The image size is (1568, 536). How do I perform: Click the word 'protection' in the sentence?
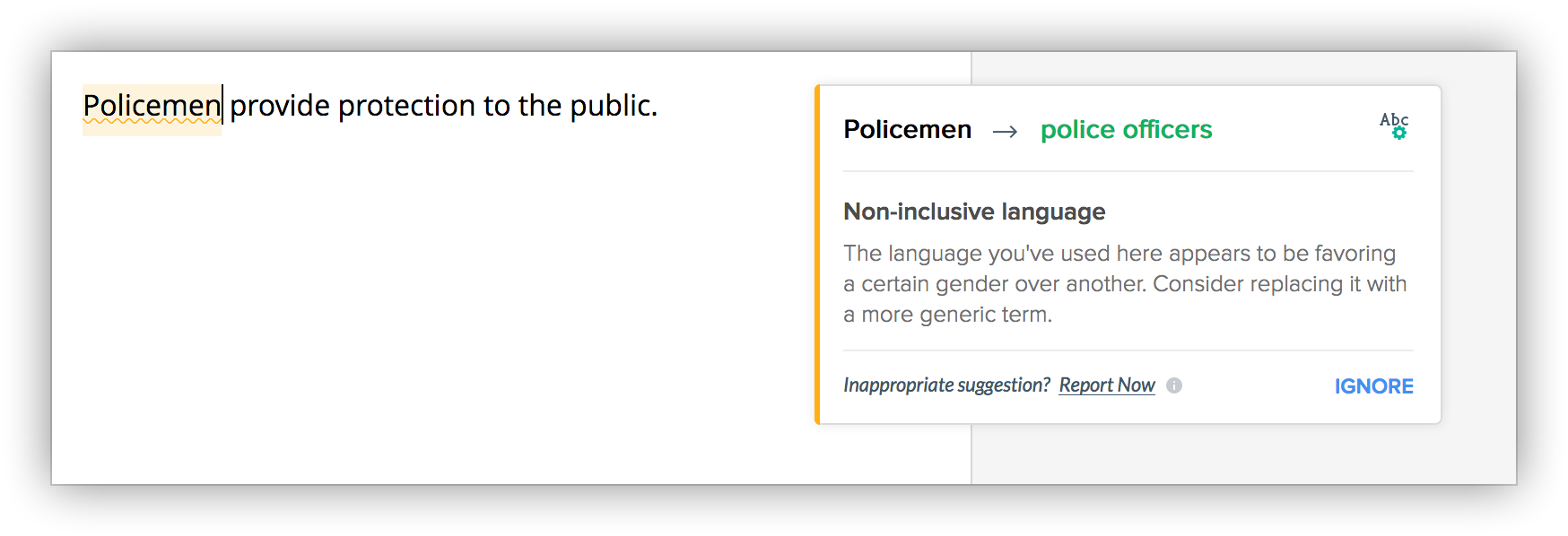(406, 107)
